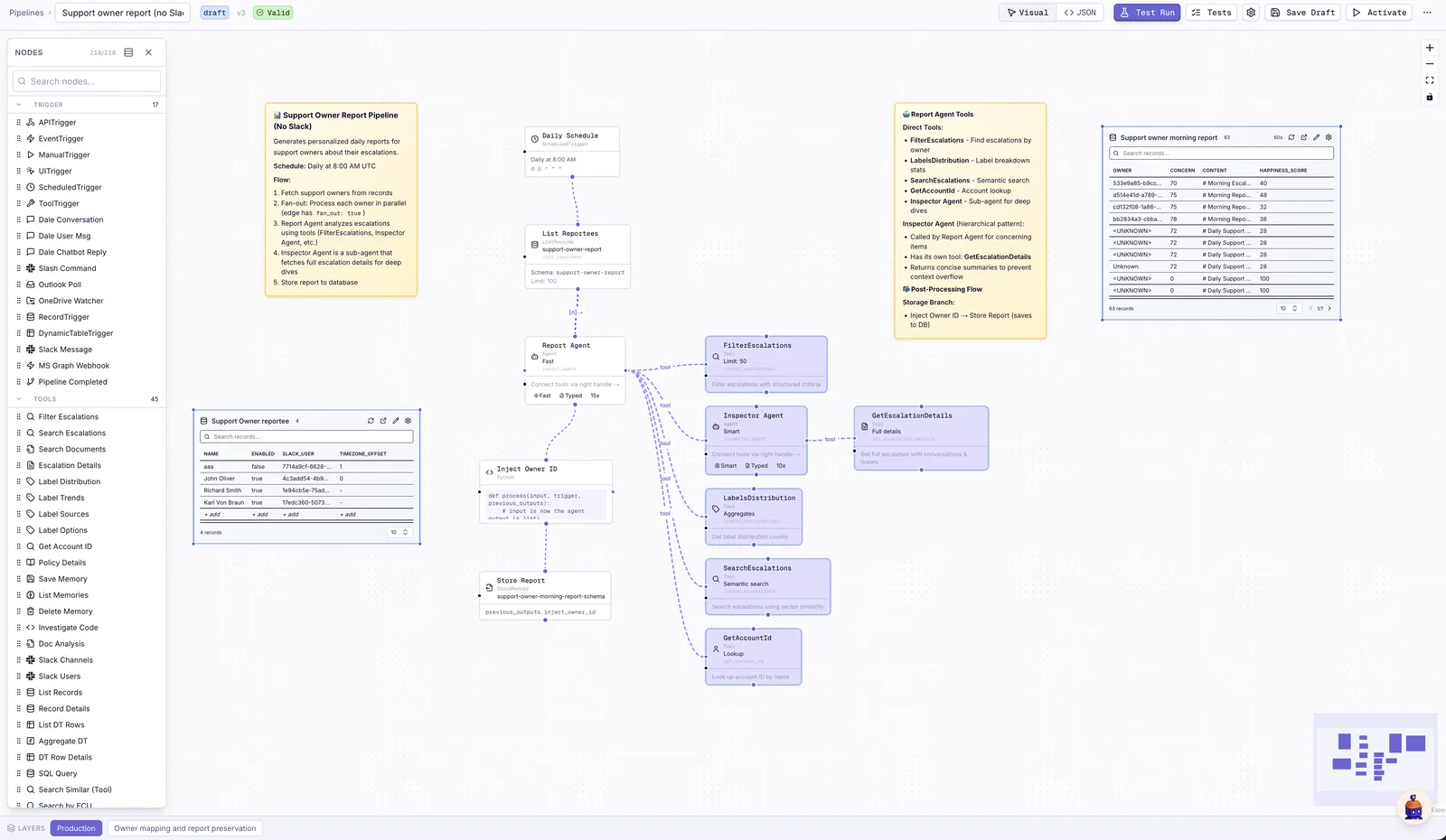This screenshot has height=840, width=1446.
Task: Open Support Owner reportee table settings
Action: click(x=408, y=421)
